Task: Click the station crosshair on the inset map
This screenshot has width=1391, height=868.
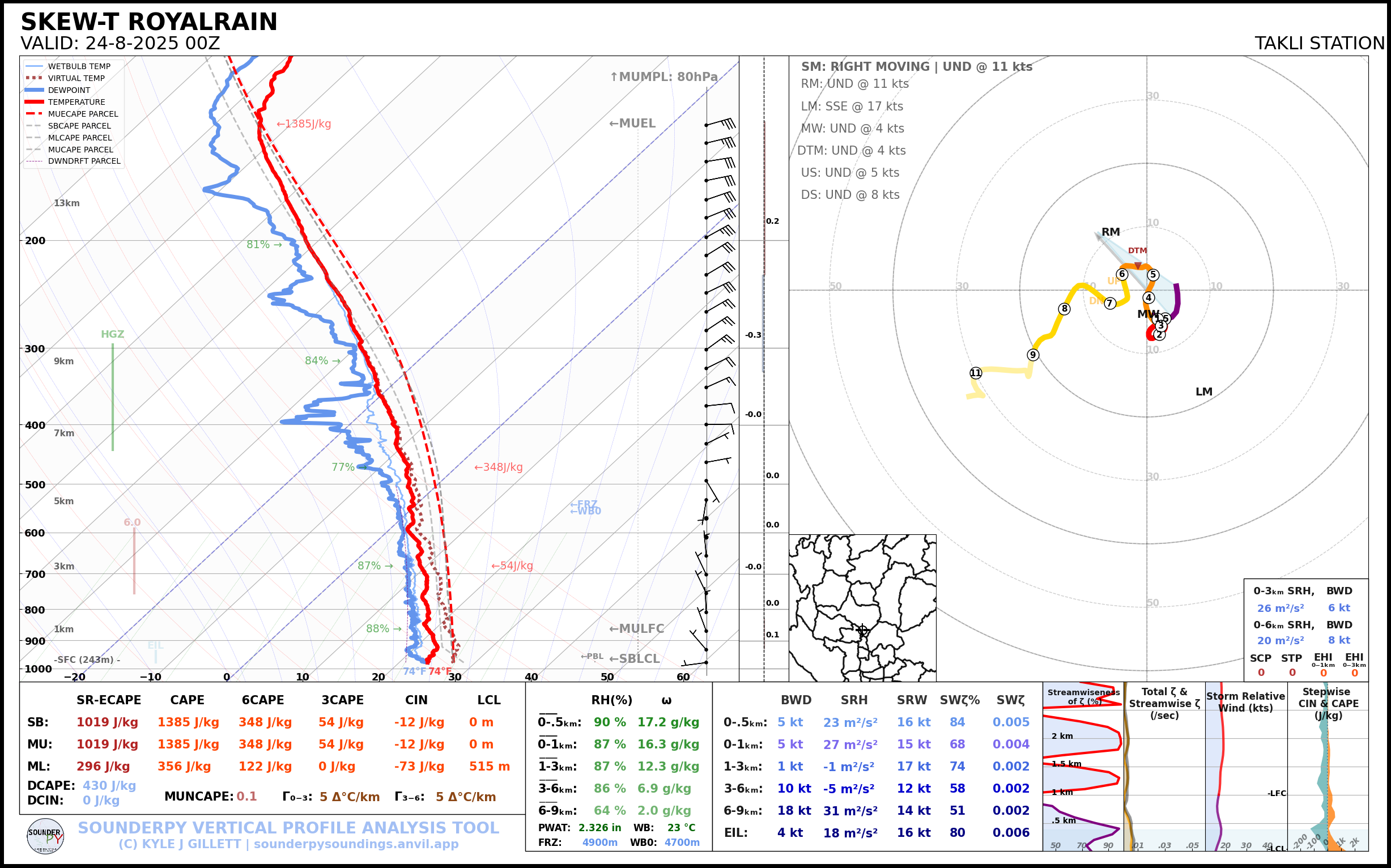Action: coord(862,630)
